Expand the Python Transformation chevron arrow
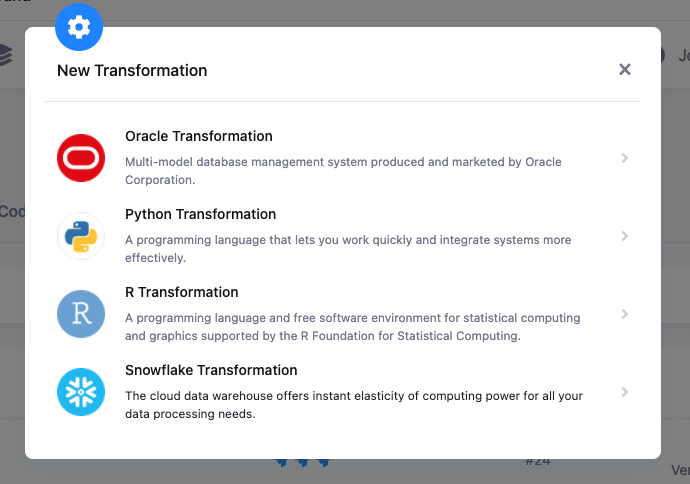The height and width of the screenshot is (484, 690). [x=624, y=236]
